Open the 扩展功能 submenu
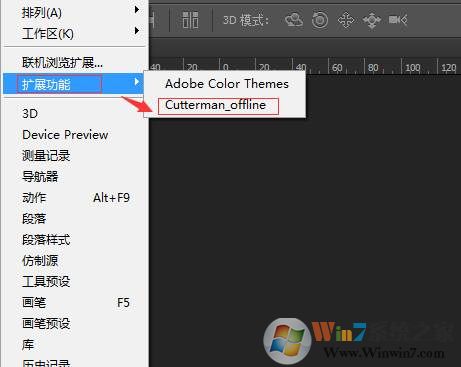This screenshot has width=461, height=367. (x=74, y=84)
